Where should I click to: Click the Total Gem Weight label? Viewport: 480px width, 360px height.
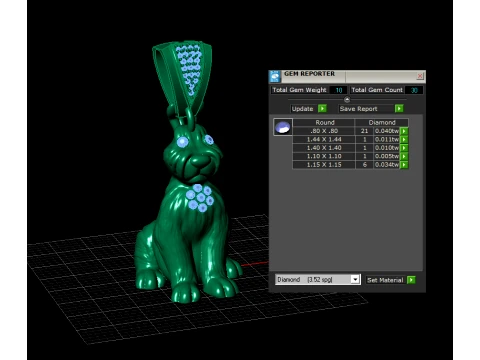[299, 90]
